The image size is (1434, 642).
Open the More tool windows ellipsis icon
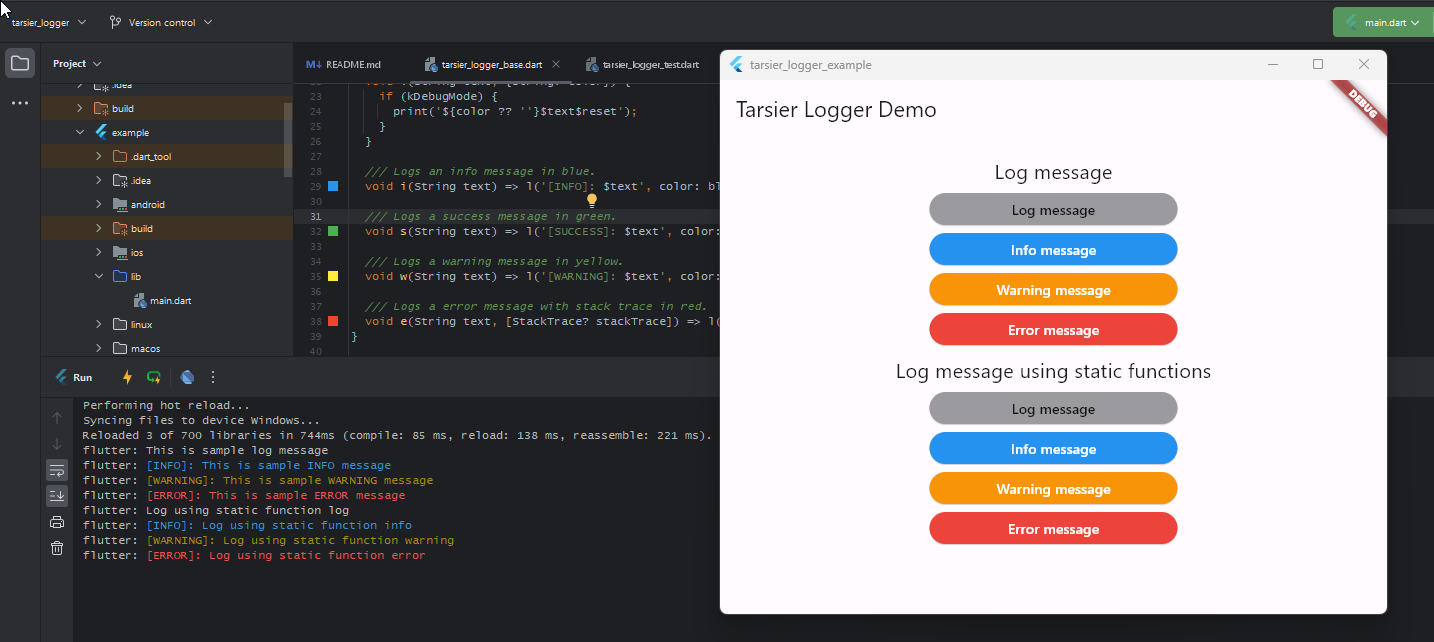pos(20,103)
